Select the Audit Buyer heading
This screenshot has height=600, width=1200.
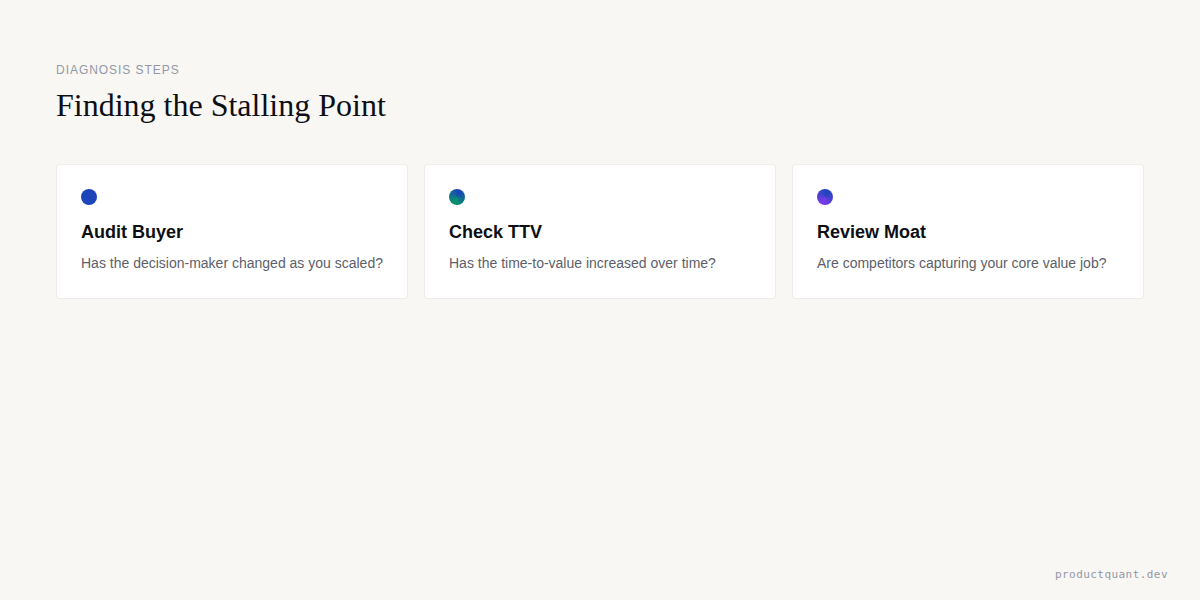(132, 232)
